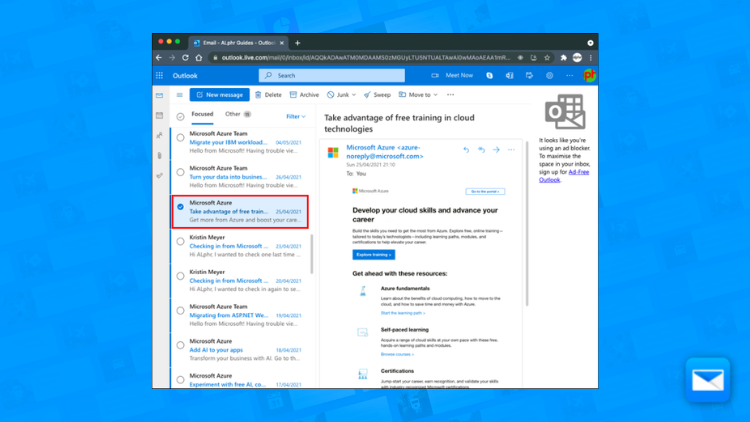Image resolution: width=750 pixels, height=422 pixels.
Task: Open Calendar from the sidebar
Action: 160,115
